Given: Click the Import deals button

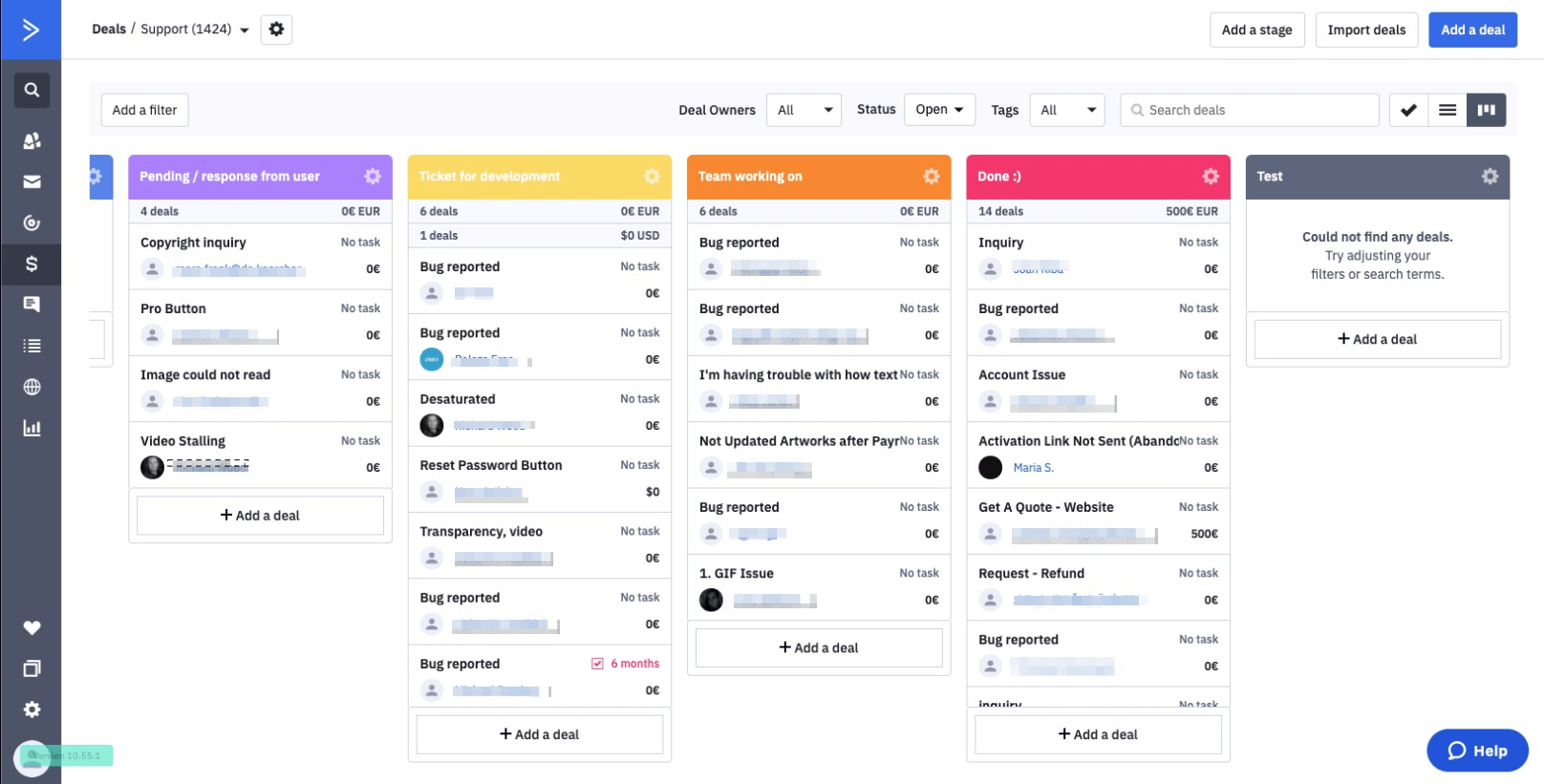Looking at the screenshot, I should pos(1366,30).
